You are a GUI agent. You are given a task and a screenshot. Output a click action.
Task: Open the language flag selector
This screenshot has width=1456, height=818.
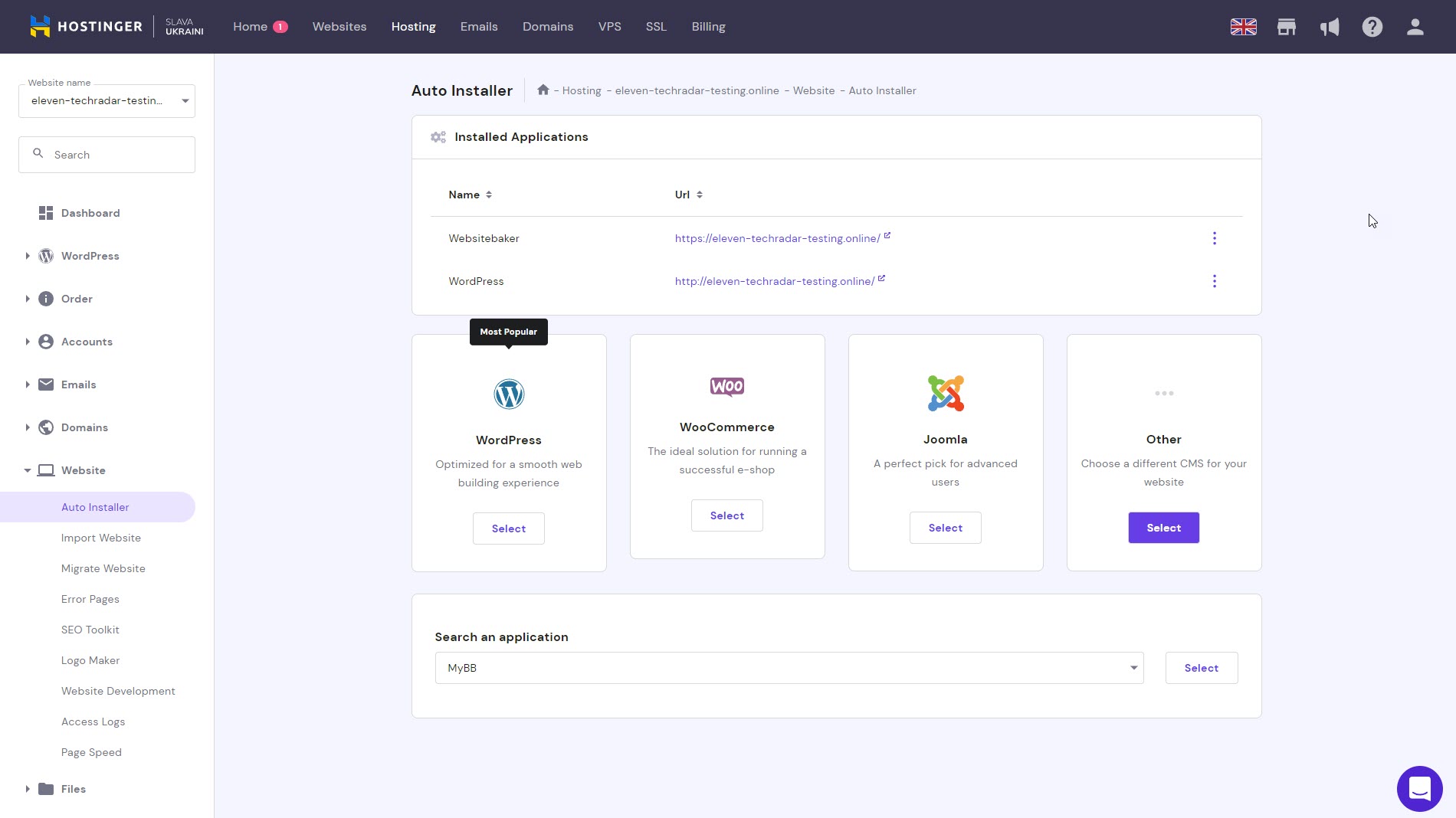1243,27
